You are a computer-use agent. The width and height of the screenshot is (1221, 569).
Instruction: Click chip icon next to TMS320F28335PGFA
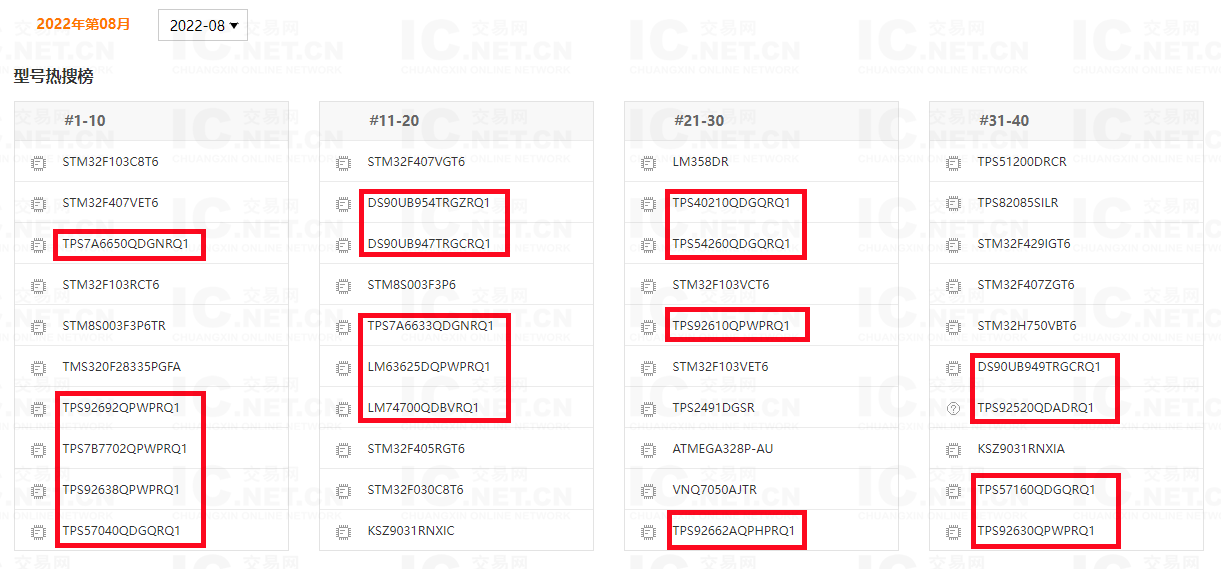click(39, 367)
